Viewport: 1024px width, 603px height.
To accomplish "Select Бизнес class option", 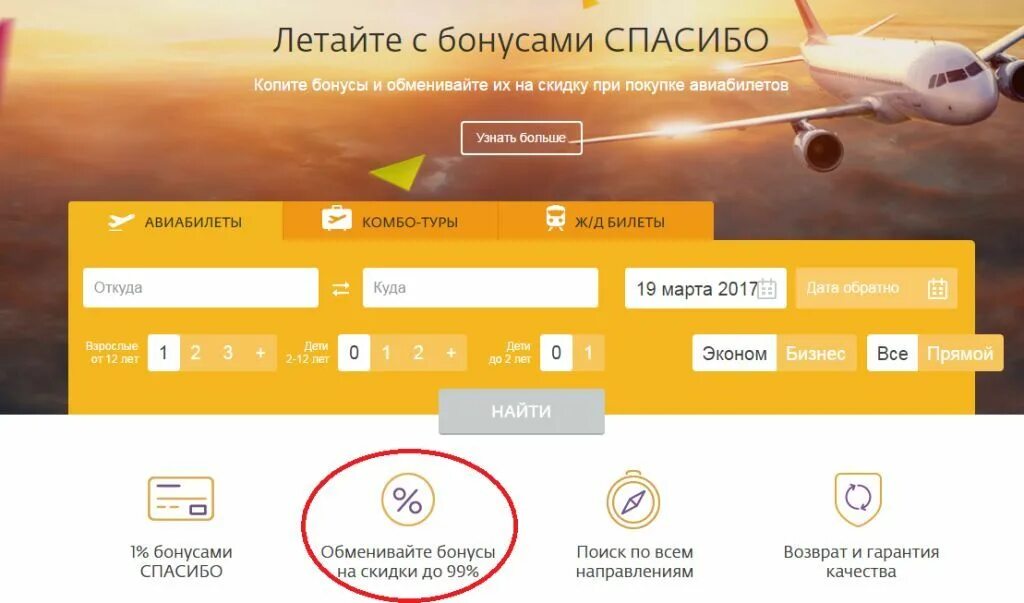I will point(816,353).
